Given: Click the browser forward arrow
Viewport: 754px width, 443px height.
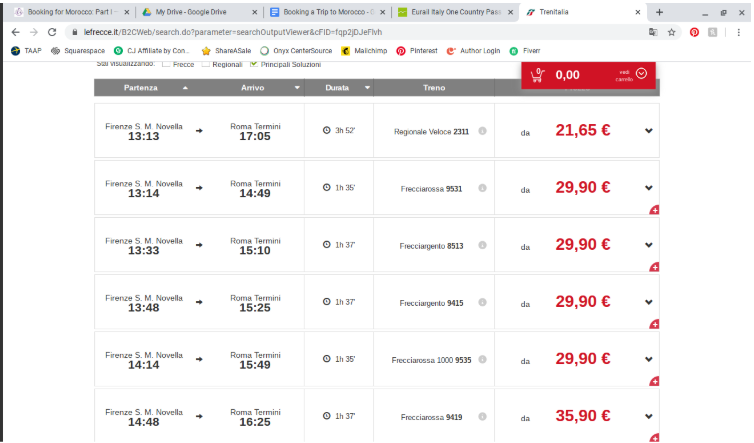Looking at the screenshot, I should pyautogui.click(x=34, y=32).
